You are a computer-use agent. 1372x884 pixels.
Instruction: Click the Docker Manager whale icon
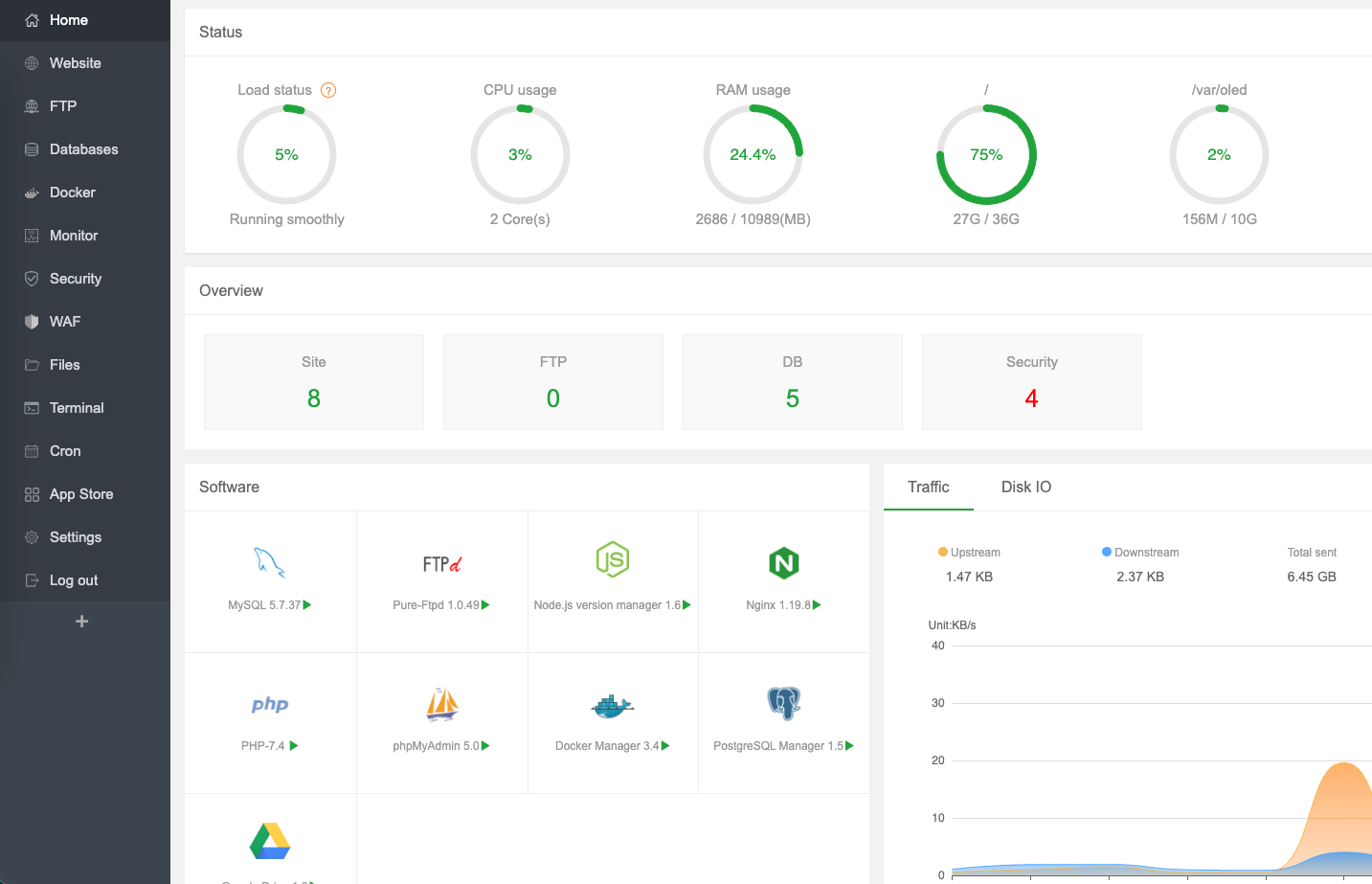(x=613, y=706)
